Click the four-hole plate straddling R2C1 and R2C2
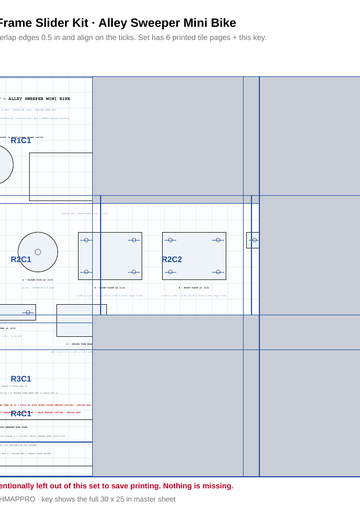This screenshot has height=520, width=360. (110, 256)
